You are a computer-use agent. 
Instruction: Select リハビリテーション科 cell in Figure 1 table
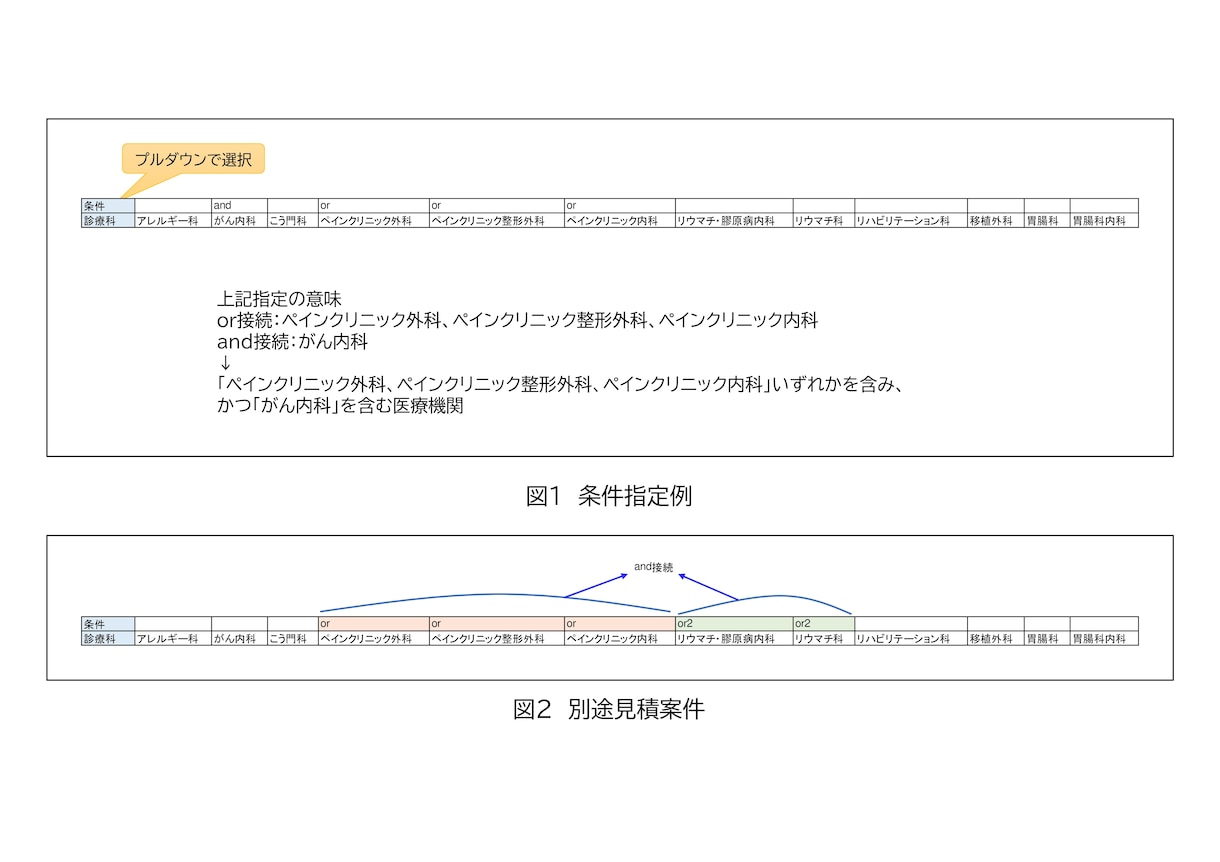point(910,220)
